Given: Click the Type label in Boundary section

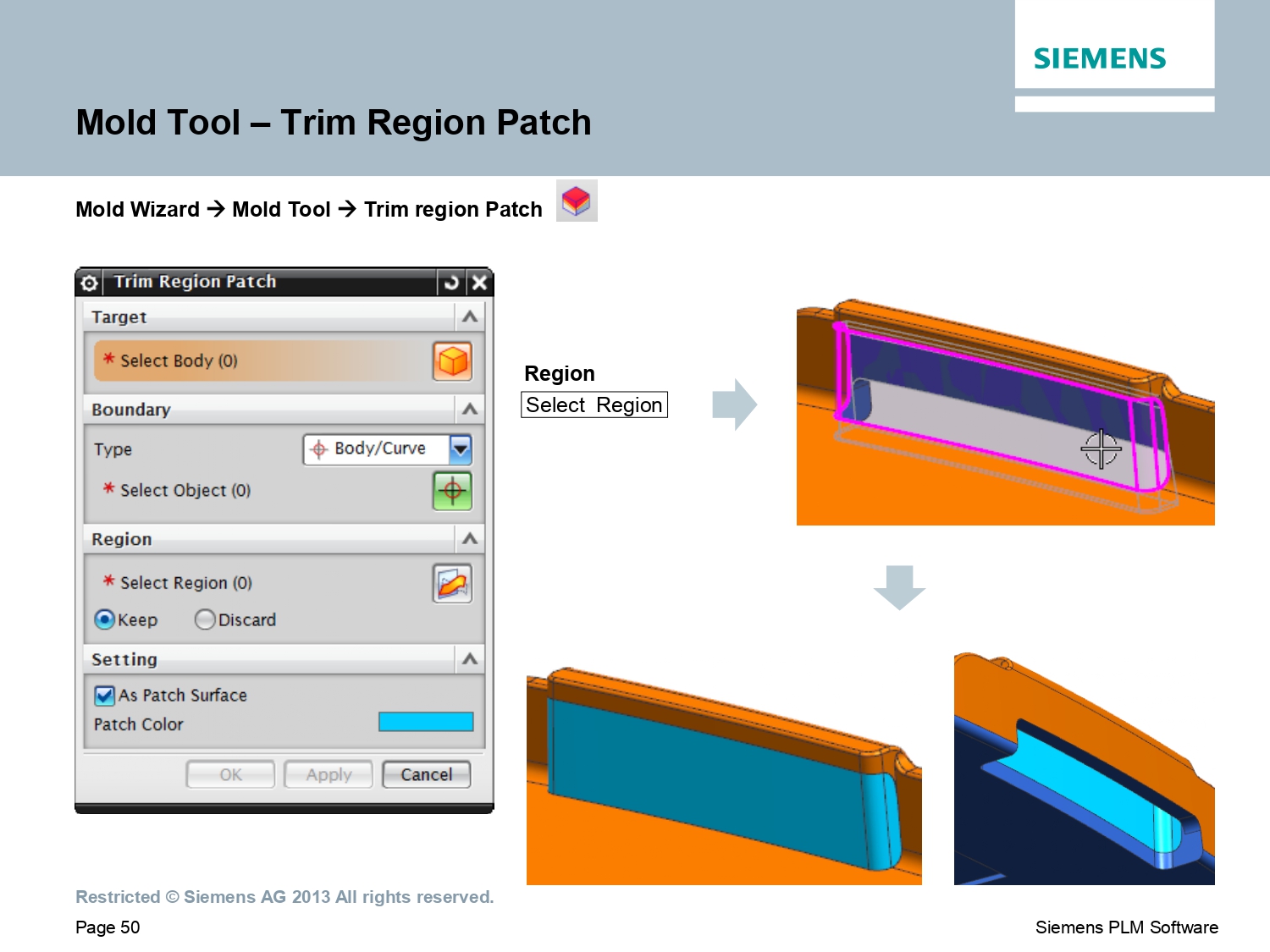Looking at the screenshot, I should coord(113,450).
